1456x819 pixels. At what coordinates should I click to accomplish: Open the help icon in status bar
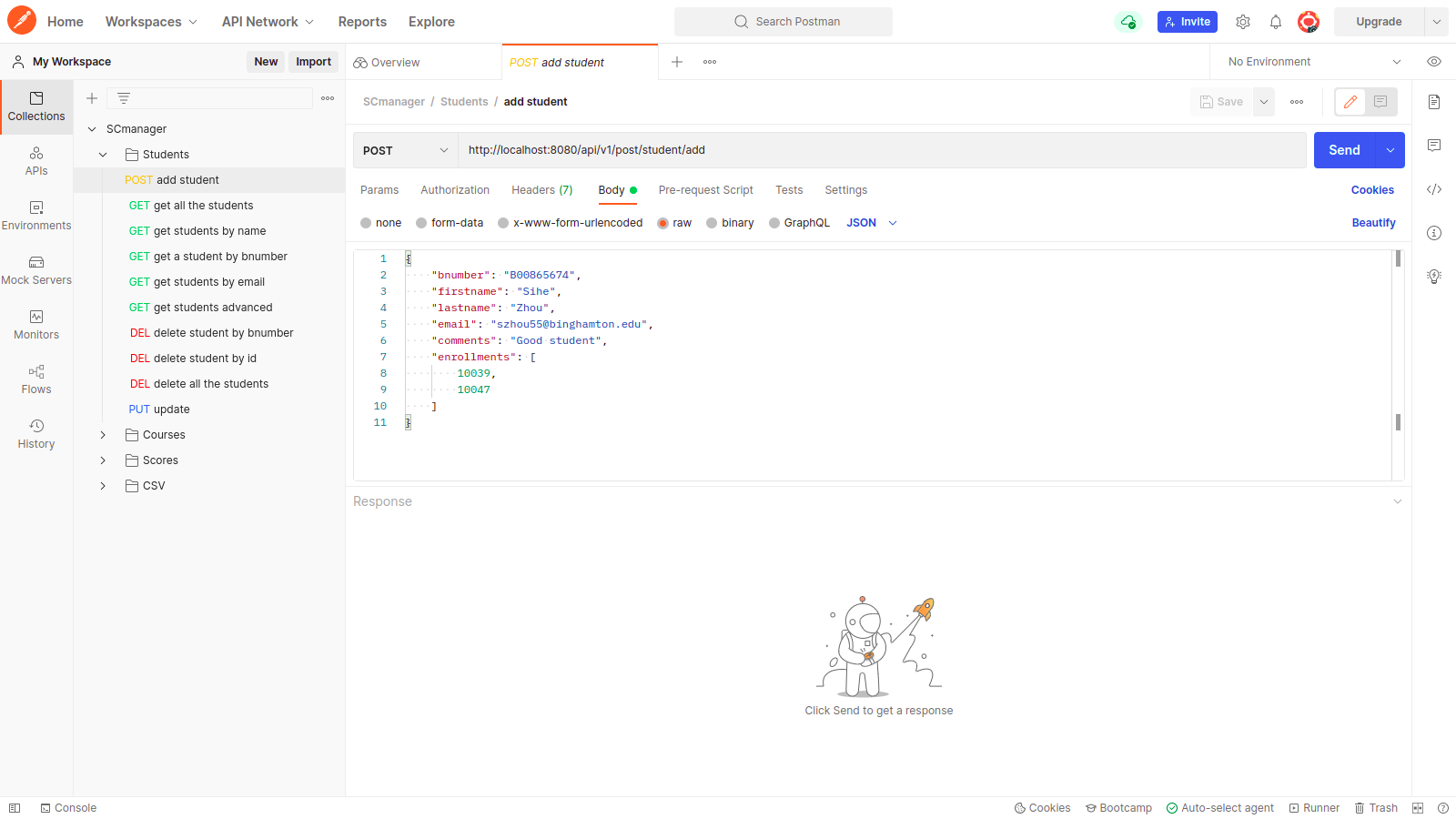[x=1443, y=808]
